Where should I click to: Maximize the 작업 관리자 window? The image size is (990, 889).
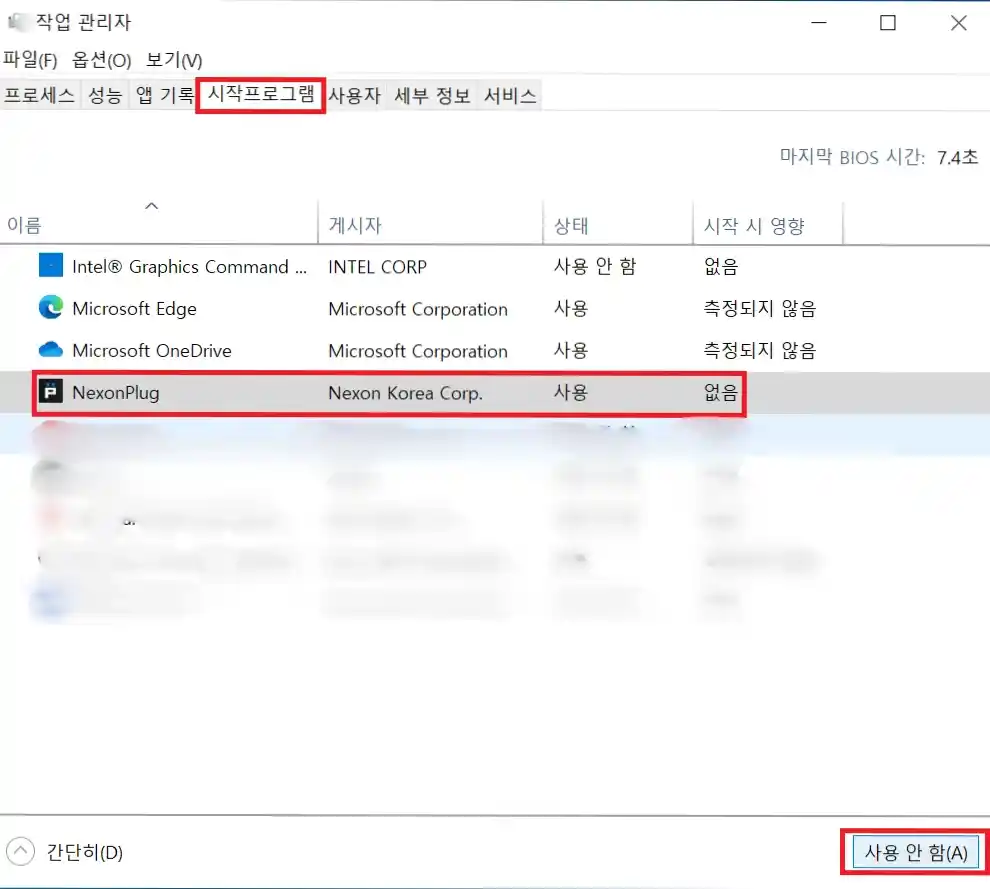[888, 23]
